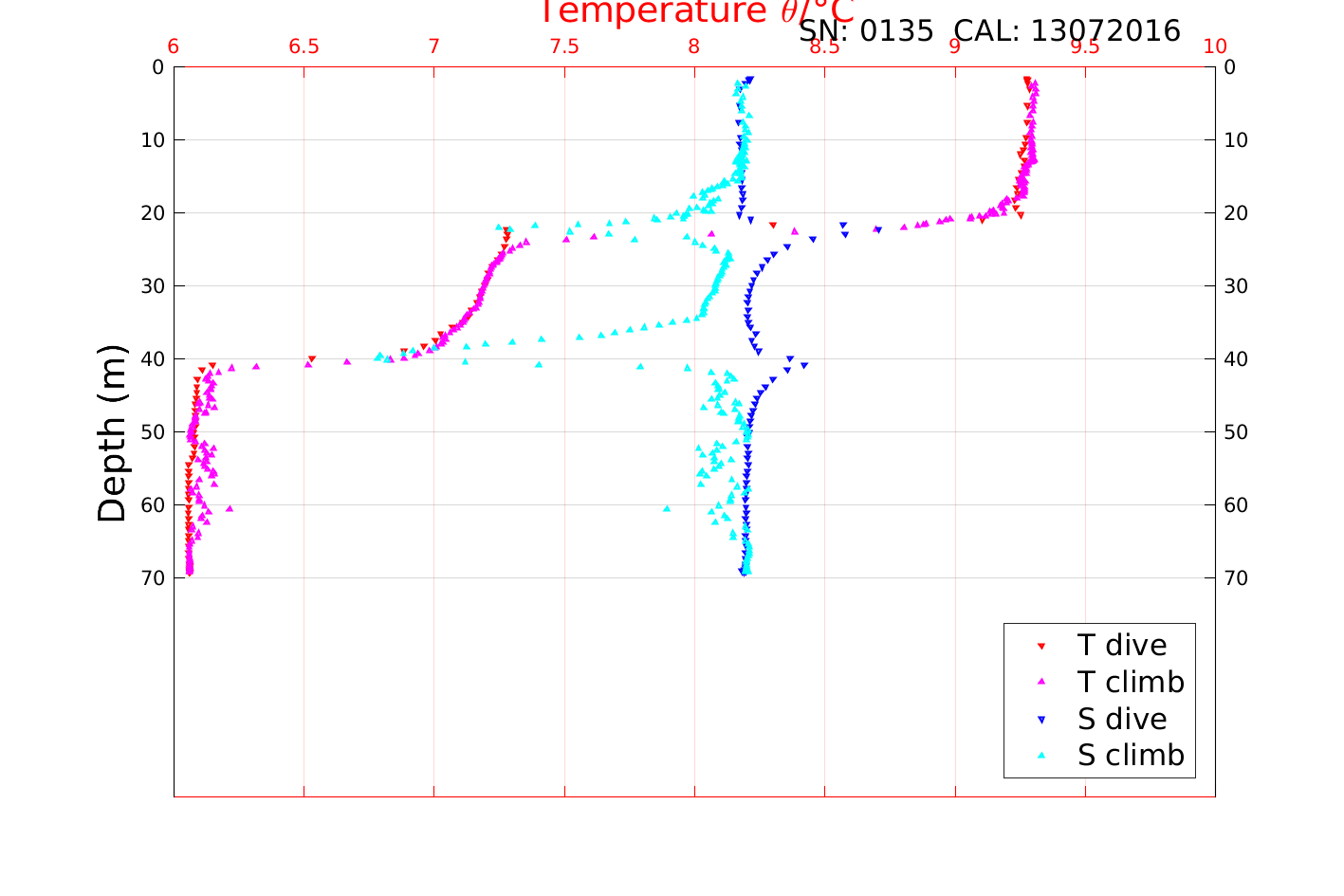
Task: Click the 'T dive' legend label
Action: [x=1122, y=646]
